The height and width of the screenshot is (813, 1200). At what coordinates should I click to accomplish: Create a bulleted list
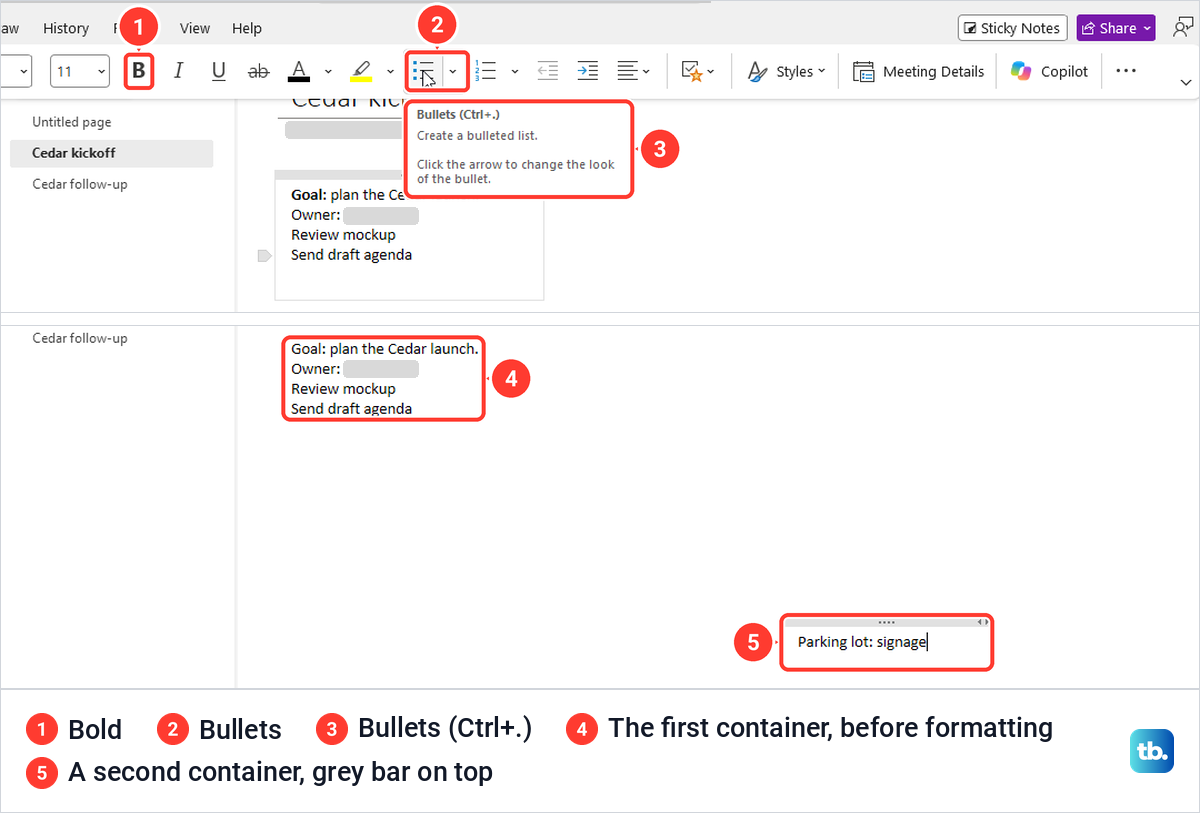(x=425, y=71)
